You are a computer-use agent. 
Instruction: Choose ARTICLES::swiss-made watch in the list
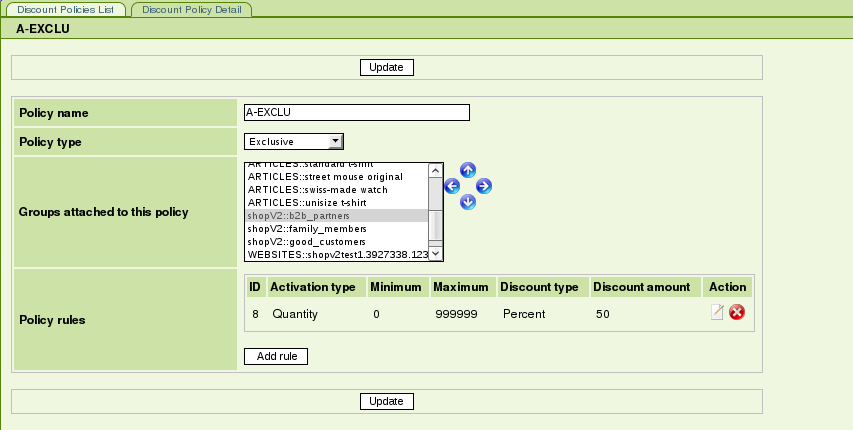tap(335, 189)
